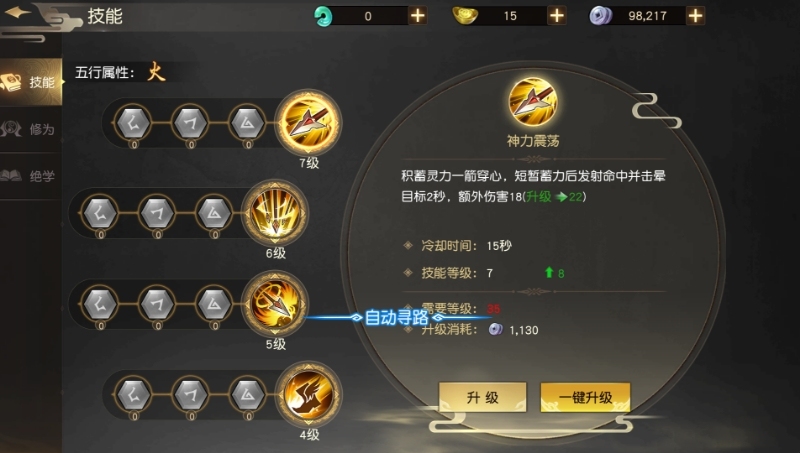Click the back arrow beside 技能 title
Viewport: 800px width, 453px height.
pos(18,12)
